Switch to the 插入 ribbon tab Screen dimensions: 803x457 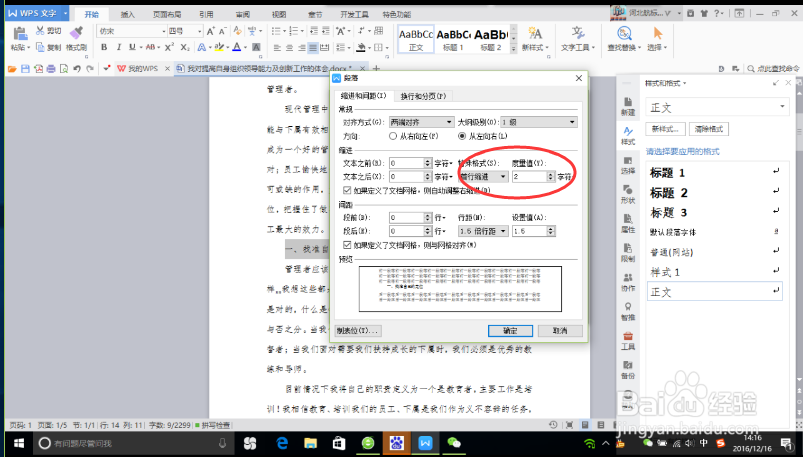128,14
